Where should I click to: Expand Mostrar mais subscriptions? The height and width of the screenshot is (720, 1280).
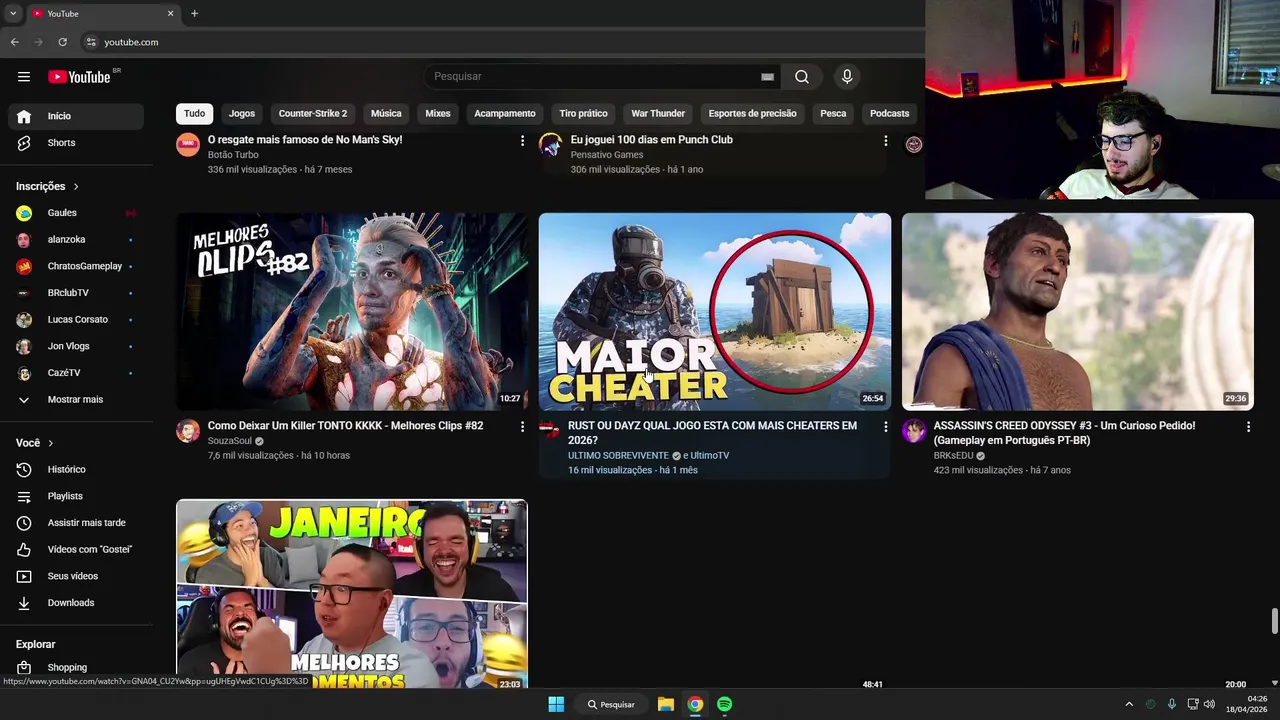point(76,400)
